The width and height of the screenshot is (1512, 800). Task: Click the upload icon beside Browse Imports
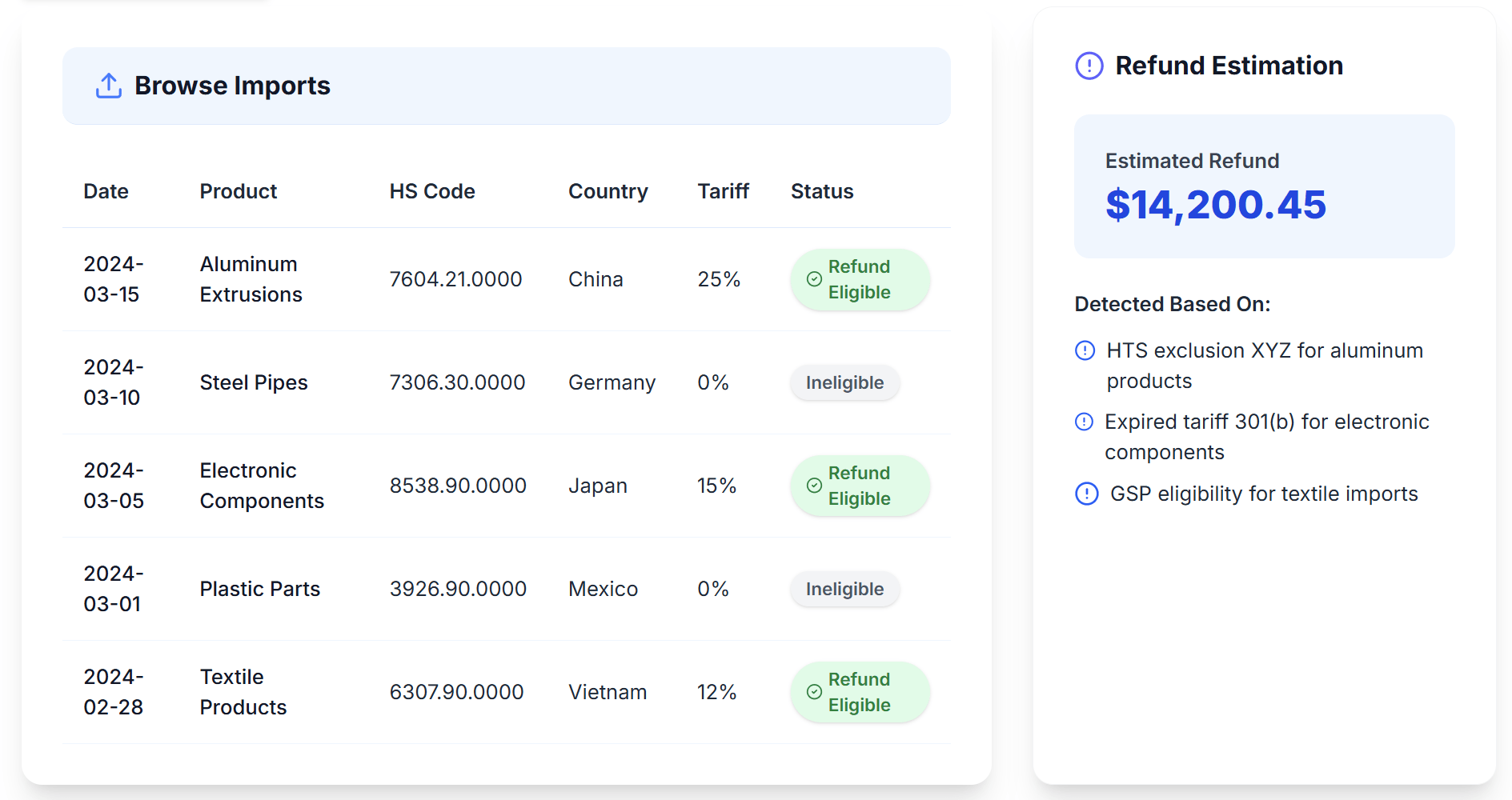109,86
